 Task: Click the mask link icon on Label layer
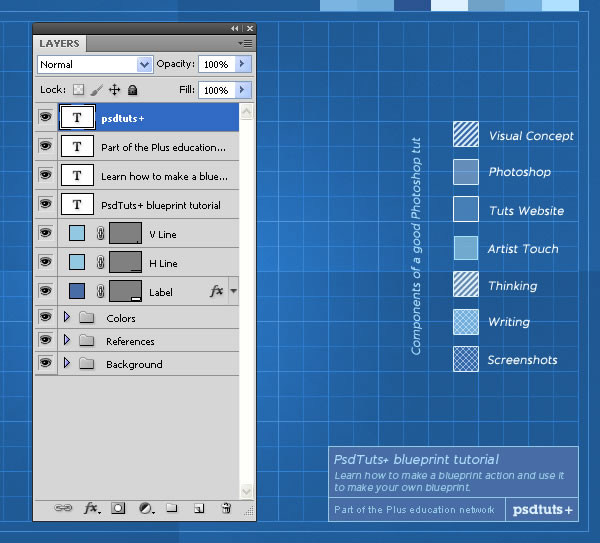click(x=100, y=291)
